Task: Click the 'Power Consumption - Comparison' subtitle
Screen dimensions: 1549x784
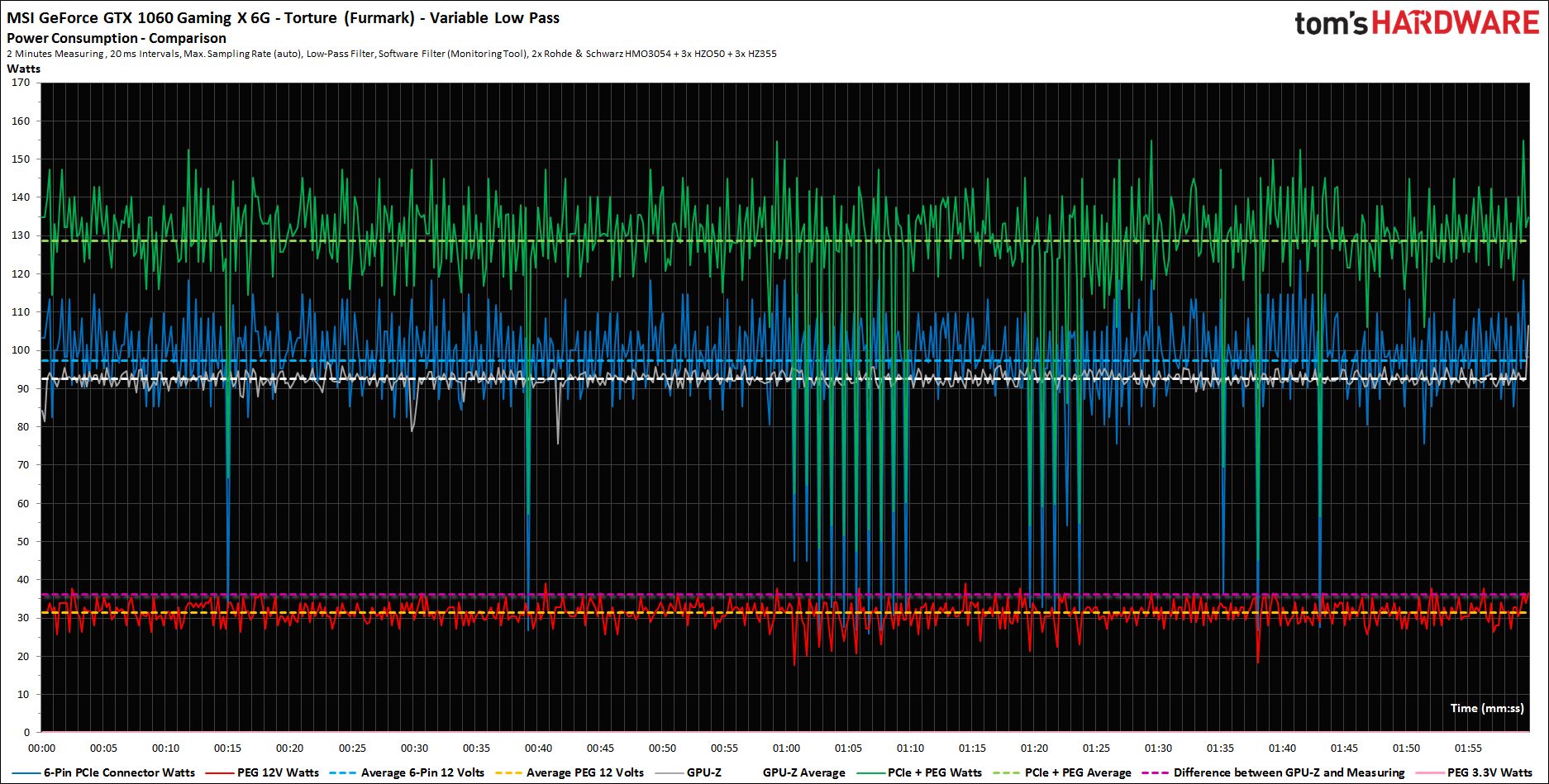Action: [x=117, y=38]
